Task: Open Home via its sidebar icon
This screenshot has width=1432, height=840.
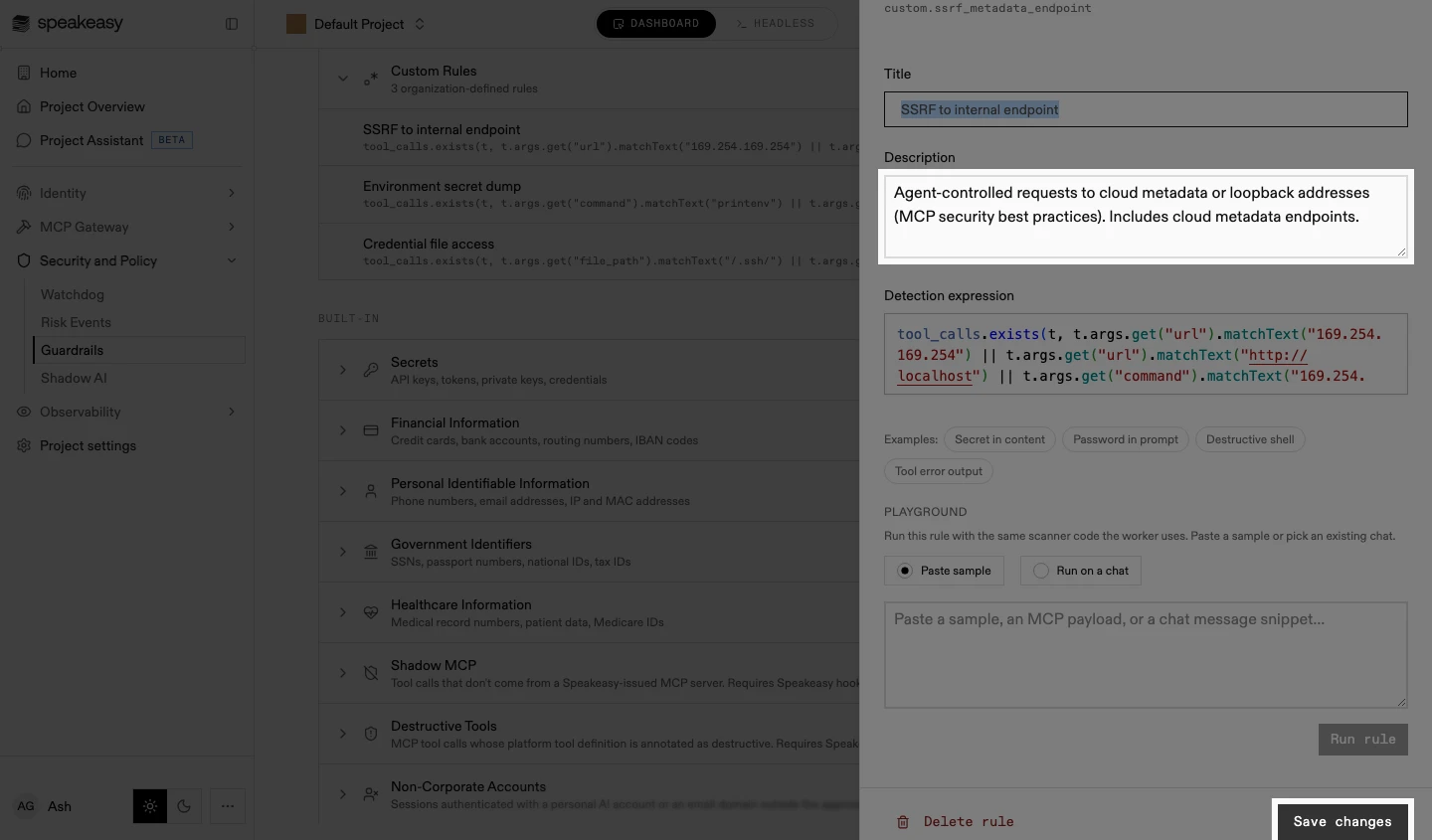Action: click(x=24, y=73)
